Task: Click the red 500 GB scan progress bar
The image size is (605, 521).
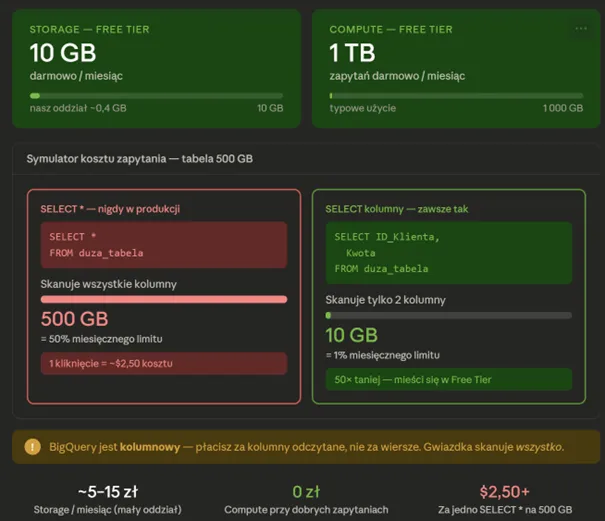Action: [x=164, y=299]
